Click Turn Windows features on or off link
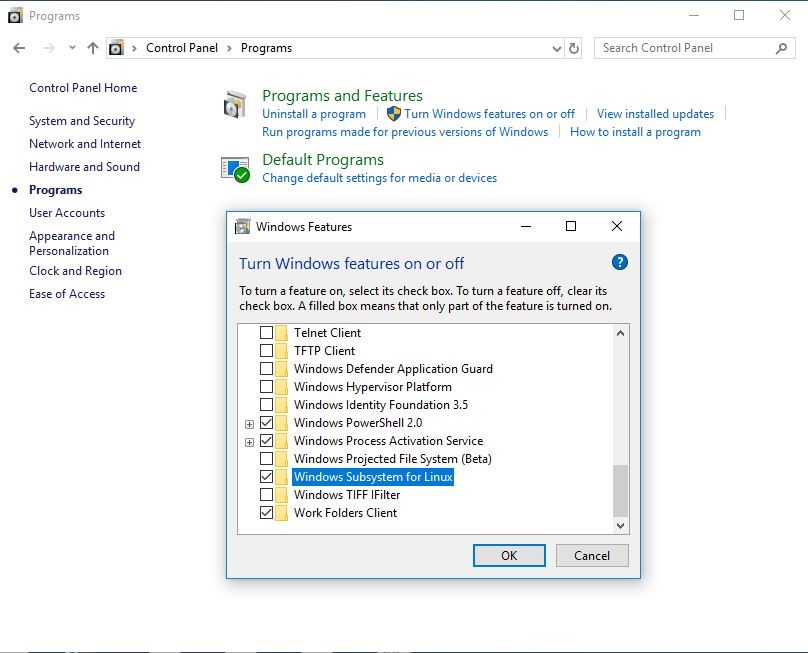This screenshot has height=653, width=808. (x=490, y=114)
